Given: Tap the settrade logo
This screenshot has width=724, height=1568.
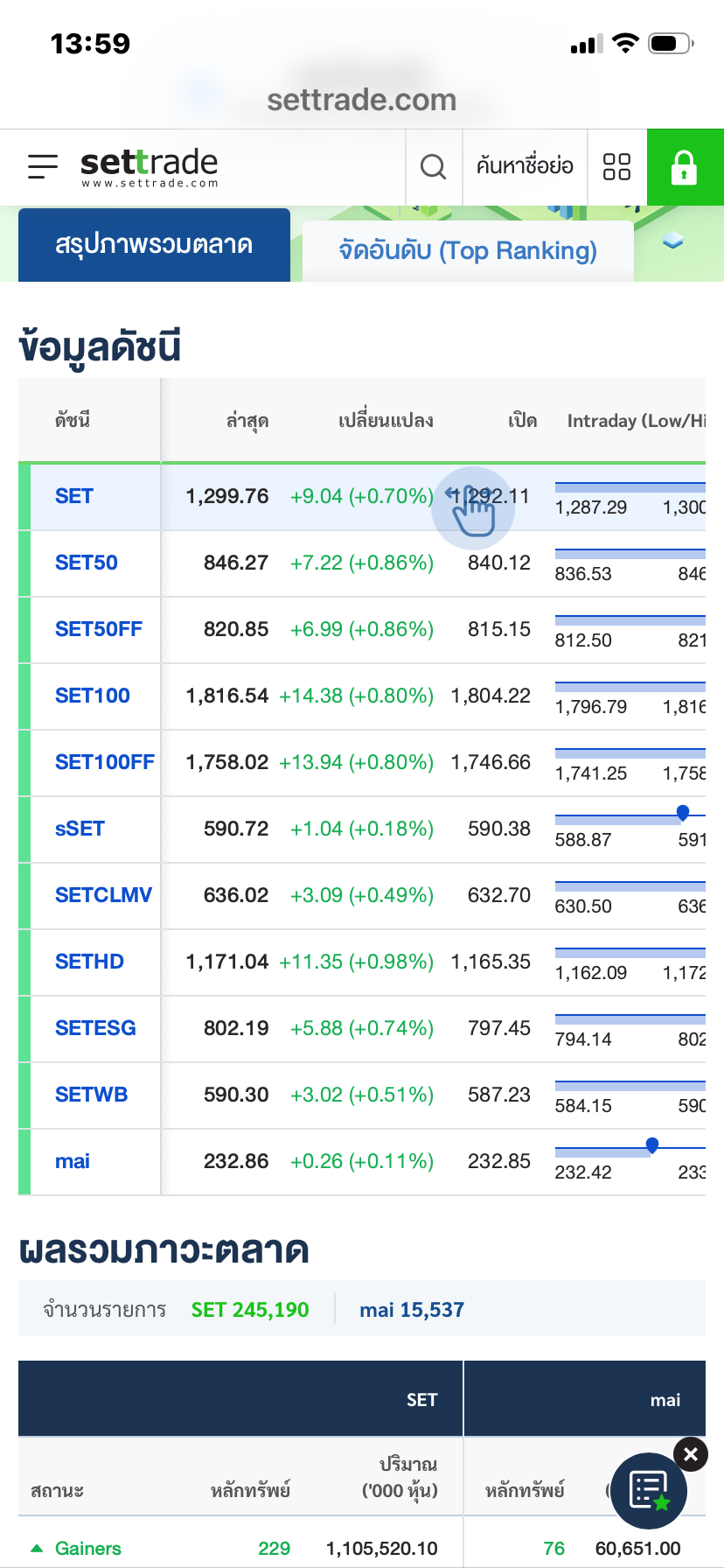Looking at the screenshot, I should 150,166.
